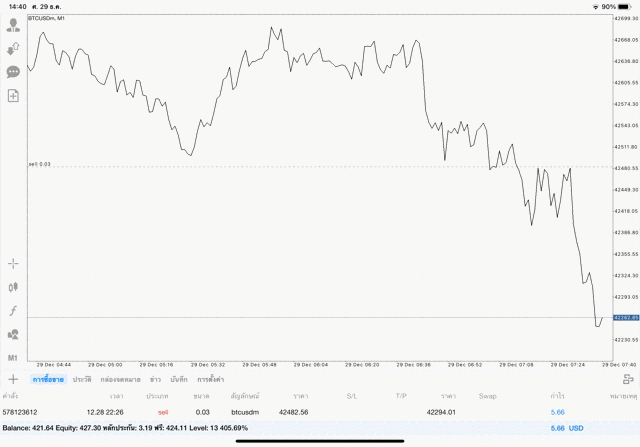The width and height of the screenshot is (640, 447).
Task: Open the chat messages bubble icon
Action: point(14,72)
